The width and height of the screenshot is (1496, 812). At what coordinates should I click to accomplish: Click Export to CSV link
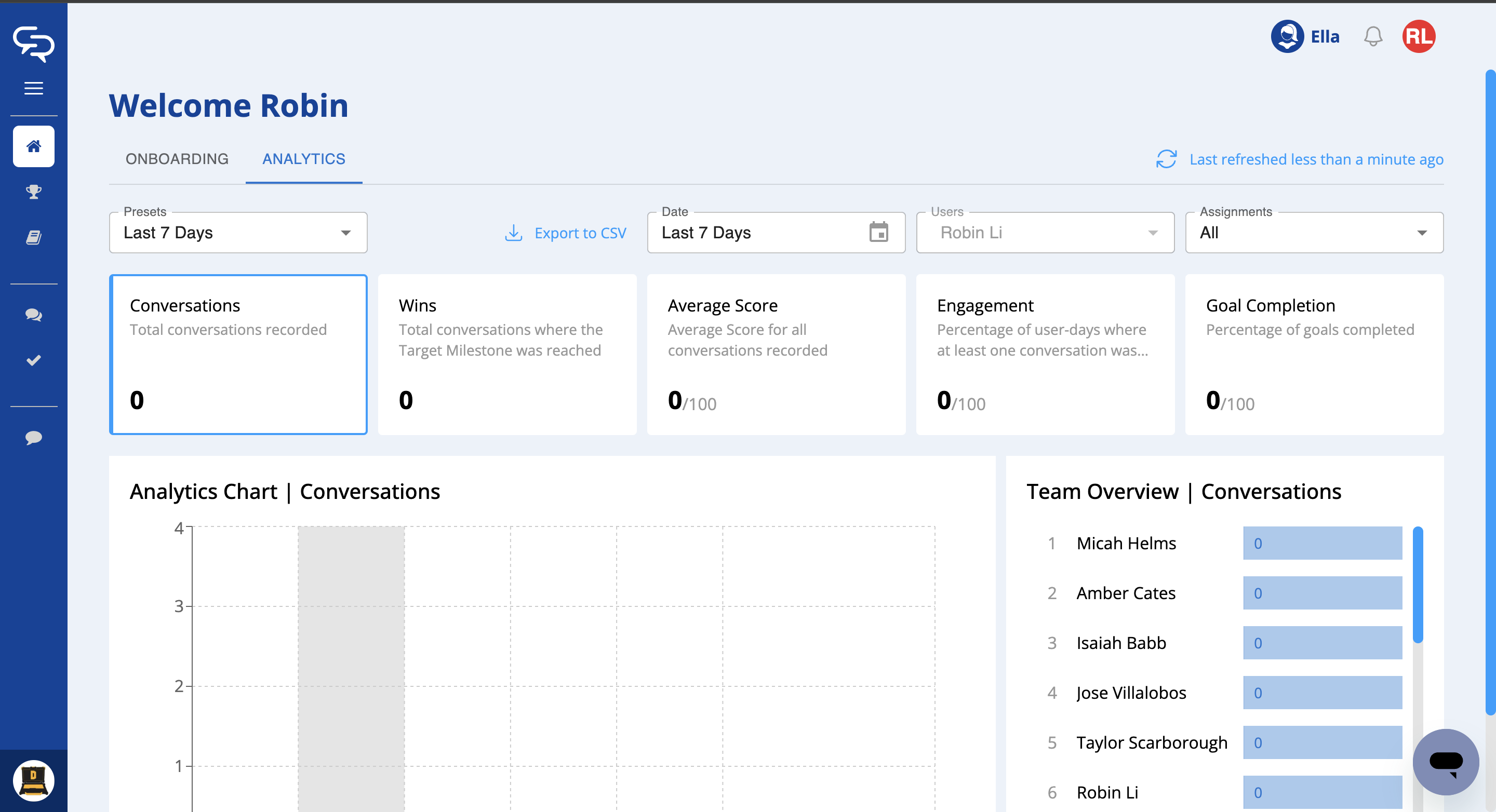click(566, 233)
